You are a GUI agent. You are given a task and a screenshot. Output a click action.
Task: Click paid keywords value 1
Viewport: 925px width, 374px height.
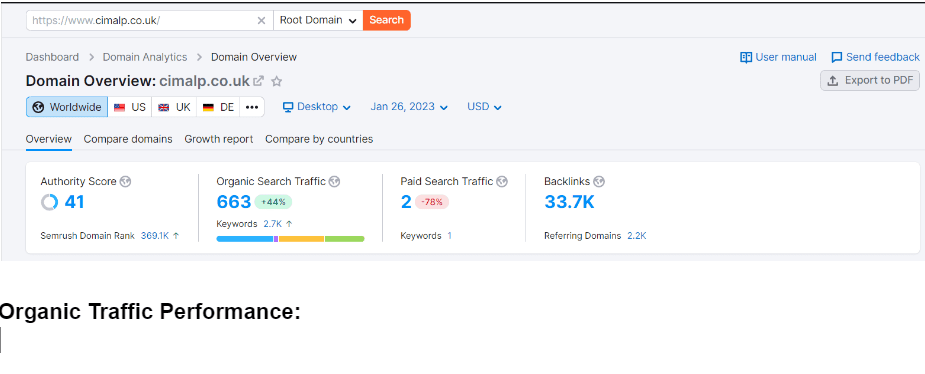(x=450, y=236)
